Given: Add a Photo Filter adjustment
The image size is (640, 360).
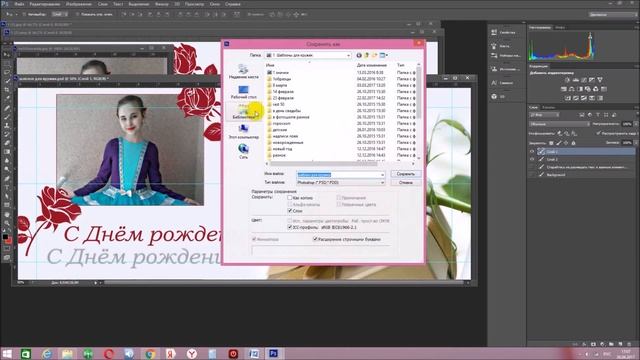Looking at the screenshot, I should click(587, 89).
